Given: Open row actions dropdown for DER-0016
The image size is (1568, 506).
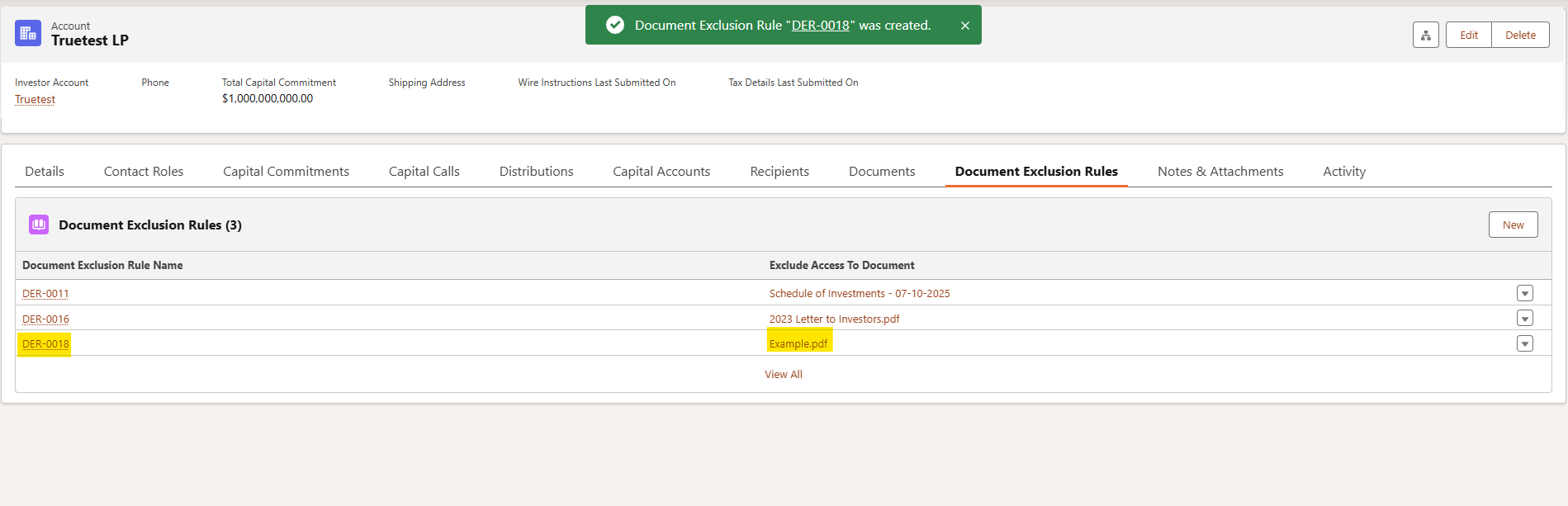Looking at the screenshot, I should 1524,318.
